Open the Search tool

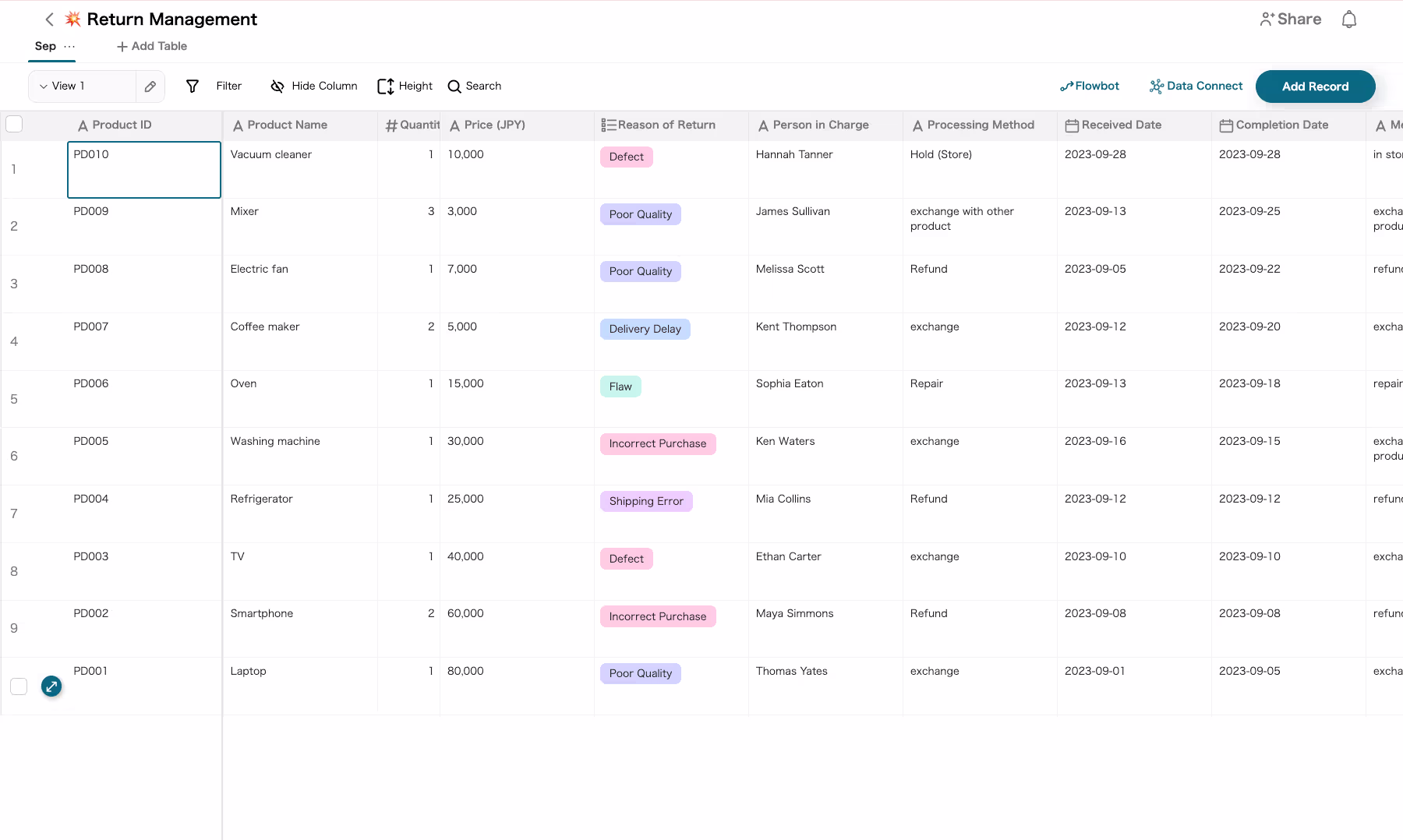pos(474,86)
